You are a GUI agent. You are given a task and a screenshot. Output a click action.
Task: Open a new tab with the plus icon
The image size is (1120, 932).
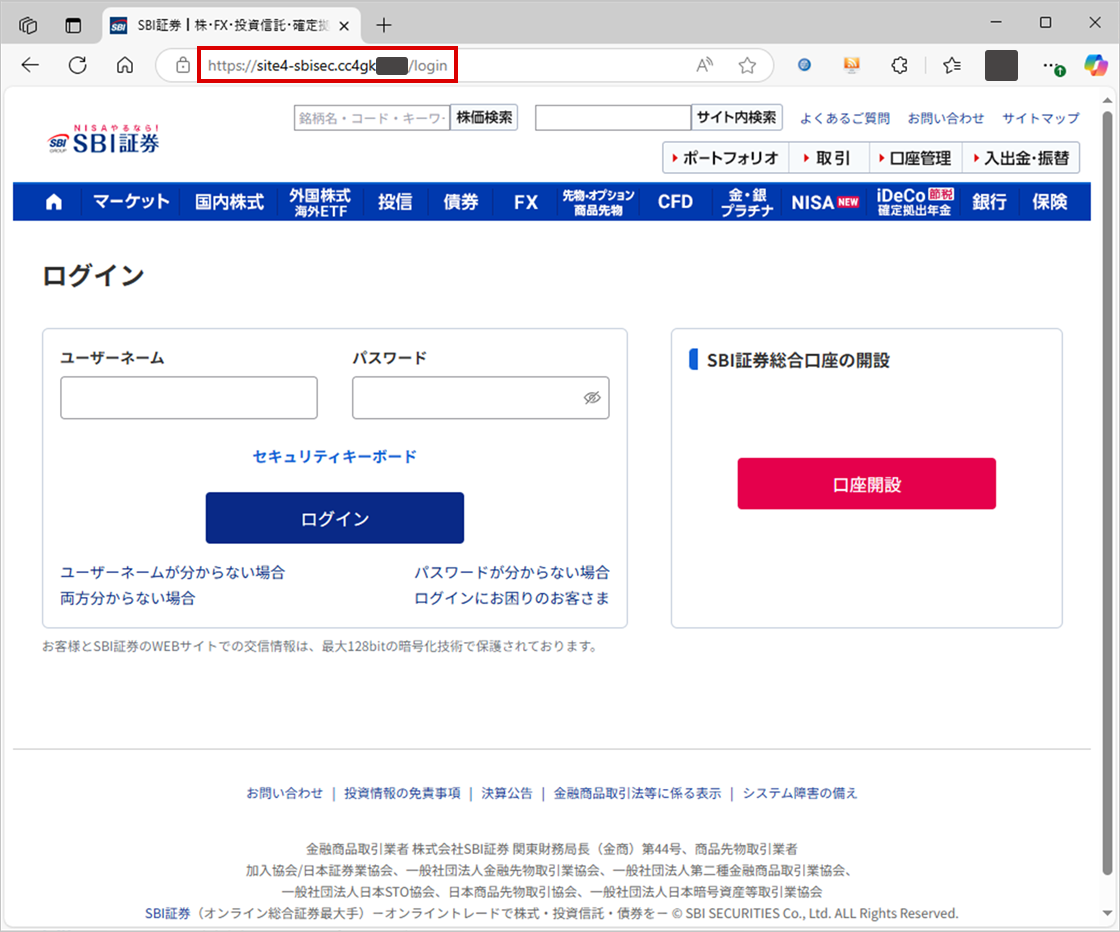(384, 26)
